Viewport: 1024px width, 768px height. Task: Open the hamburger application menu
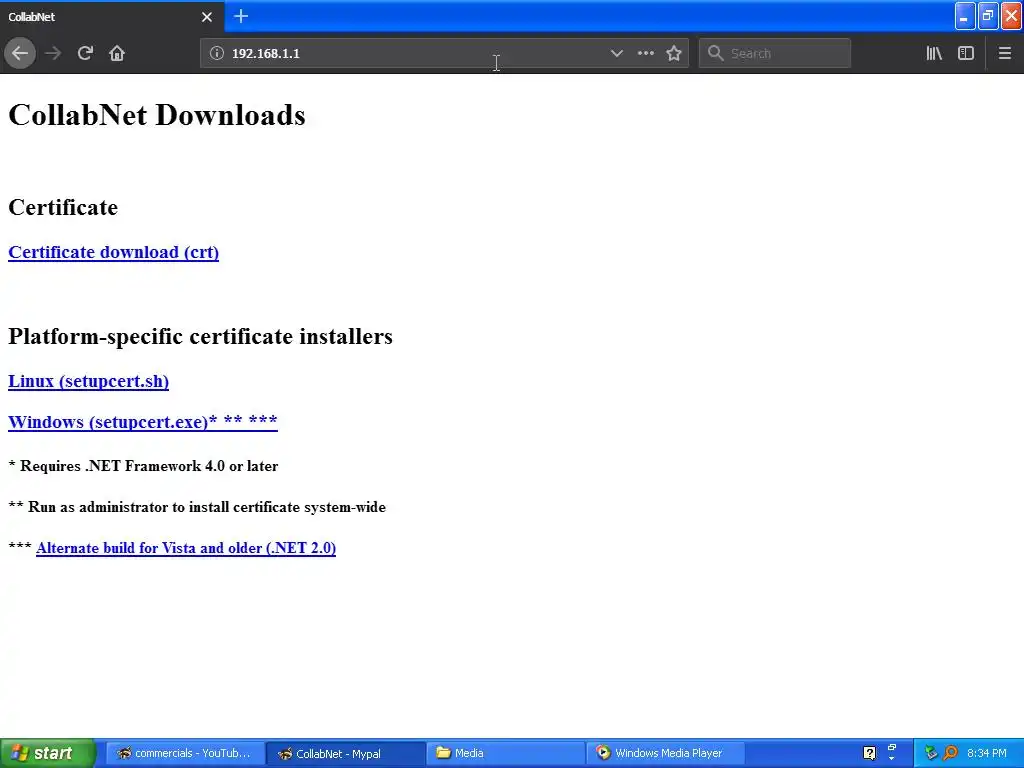(x=1005, y=53)
